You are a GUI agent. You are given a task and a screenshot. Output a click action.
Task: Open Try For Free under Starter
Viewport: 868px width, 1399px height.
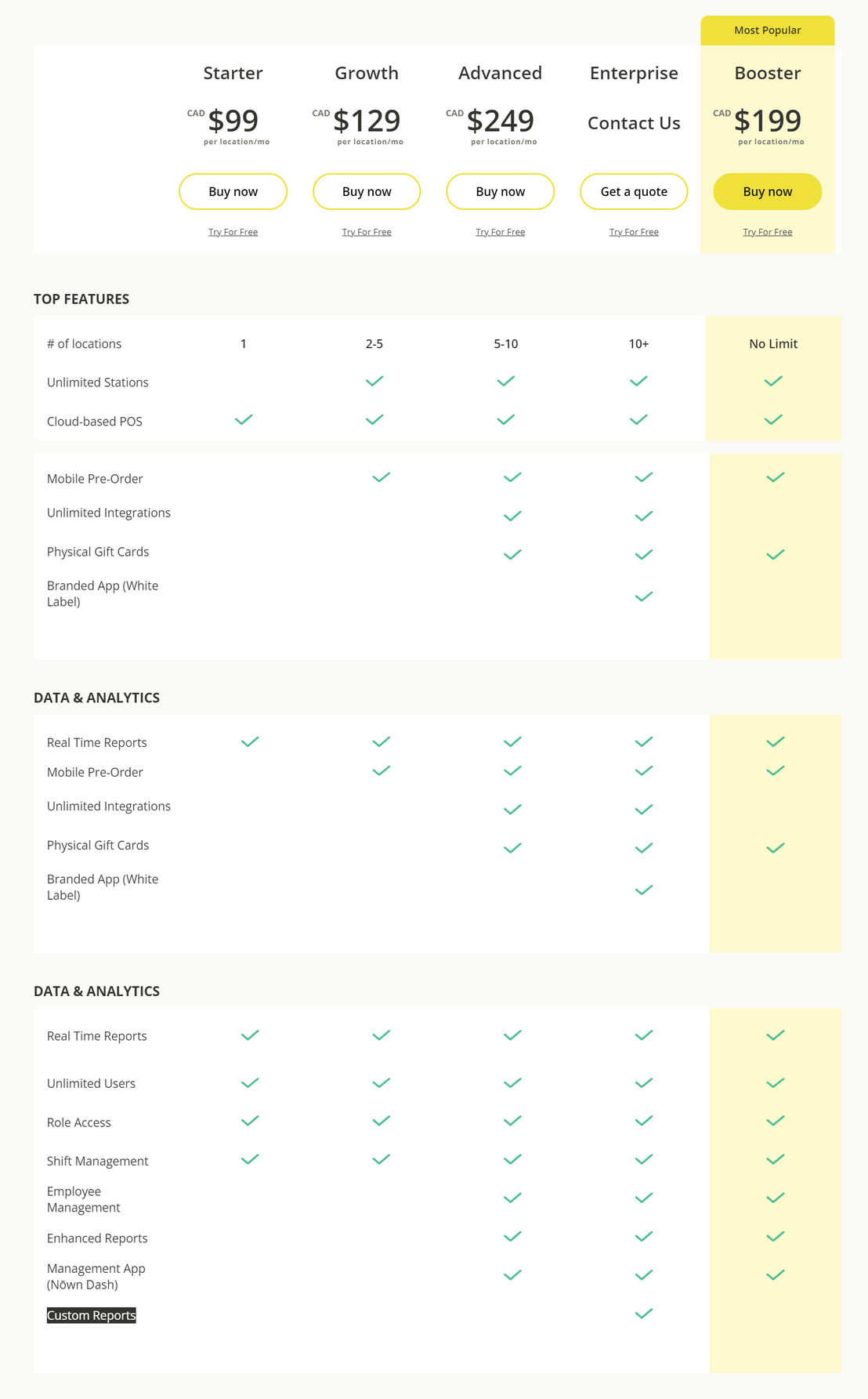[x=233, y=232]
